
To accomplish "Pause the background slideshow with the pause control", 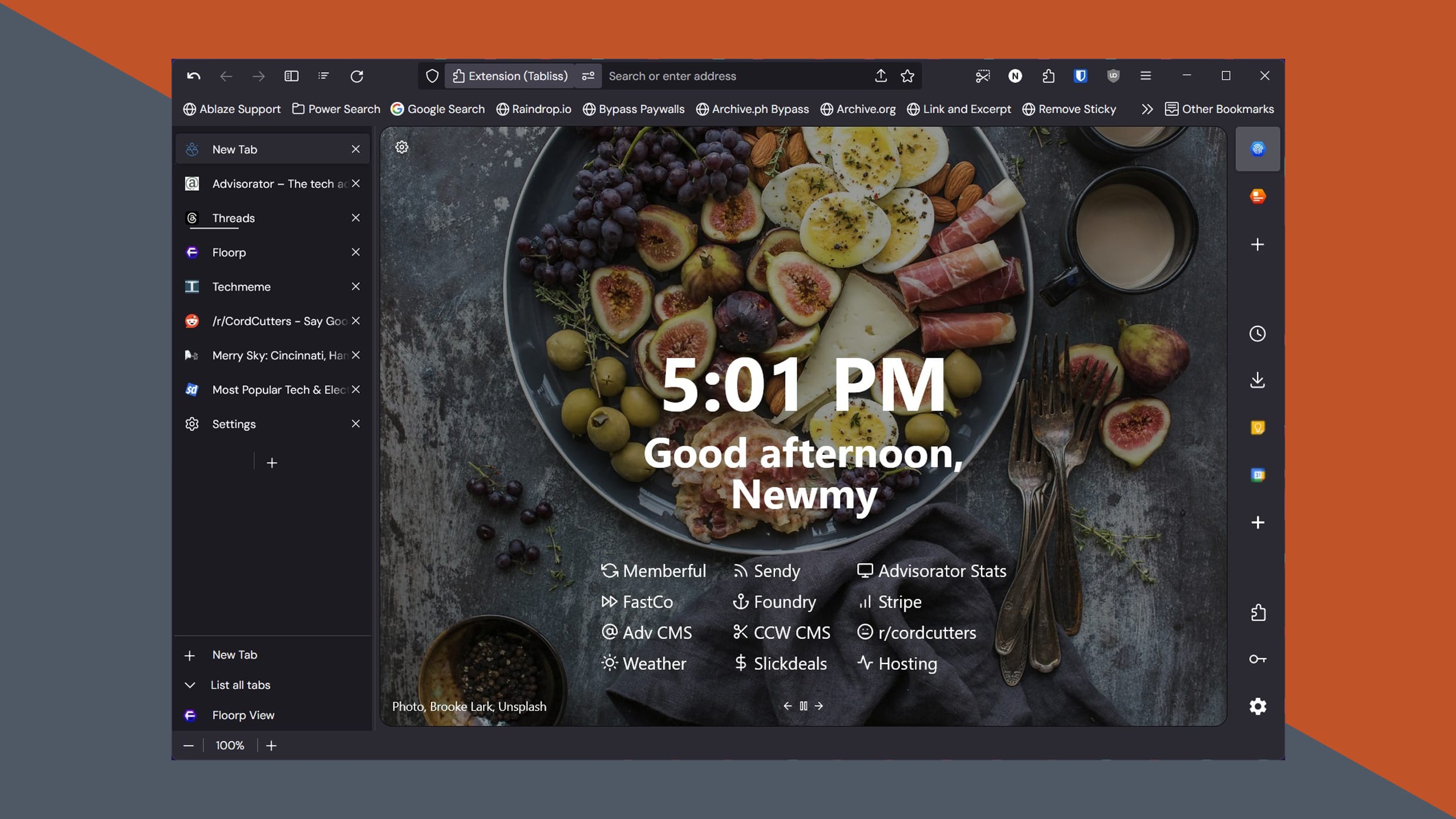I will (x=803, y=706).
